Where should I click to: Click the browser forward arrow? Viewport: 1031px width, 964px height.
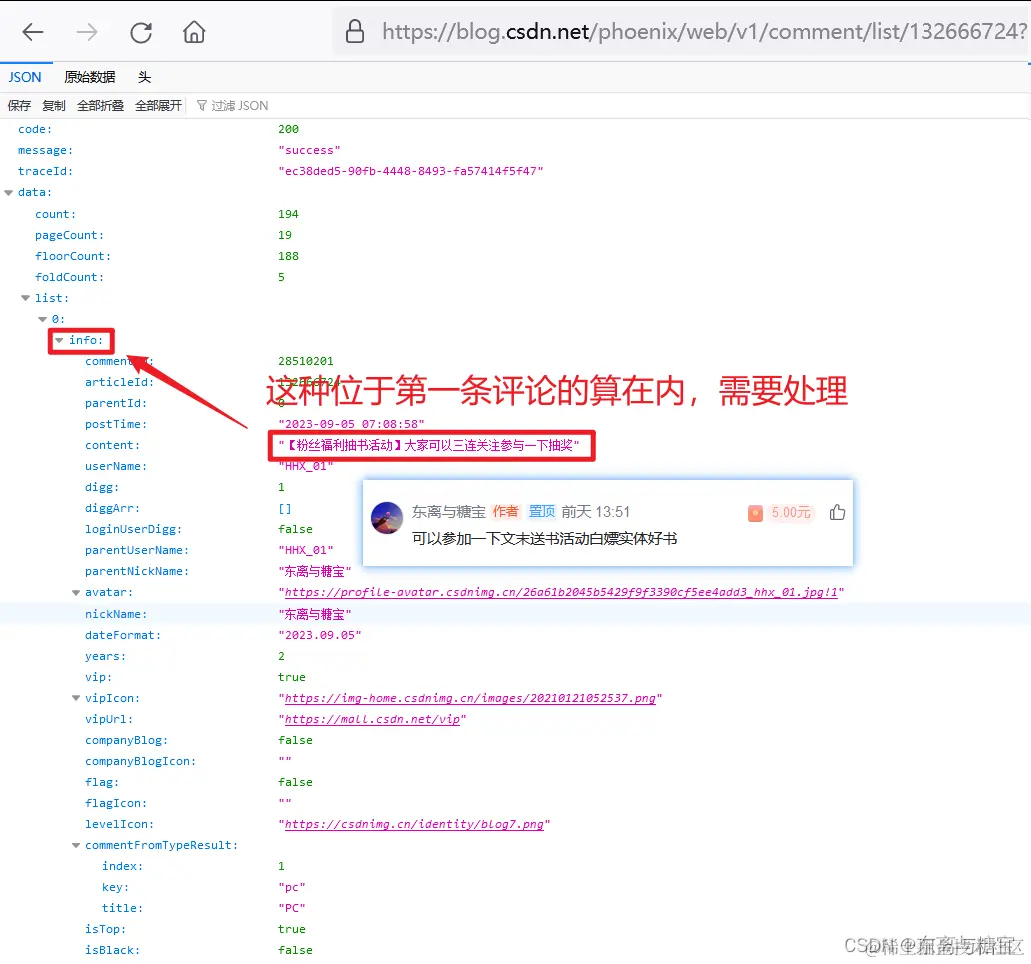click(86, 31)
